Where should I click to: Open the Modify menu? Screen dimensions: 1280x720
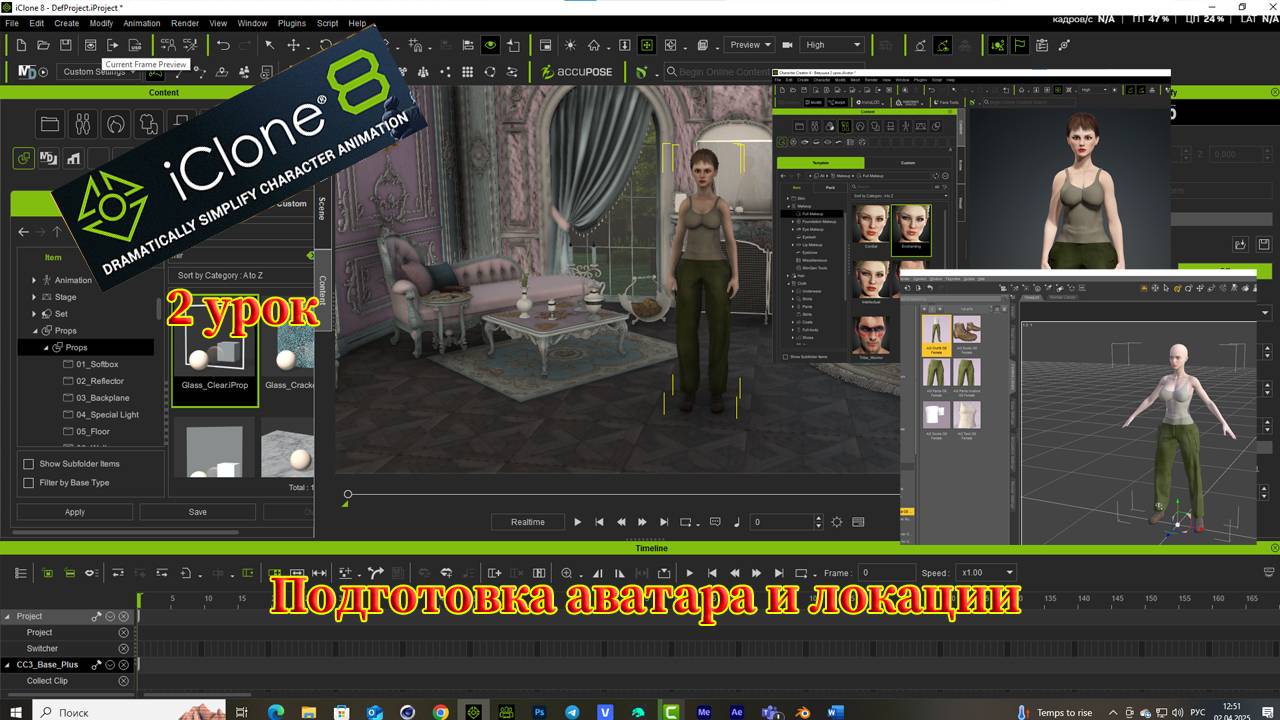101,23
